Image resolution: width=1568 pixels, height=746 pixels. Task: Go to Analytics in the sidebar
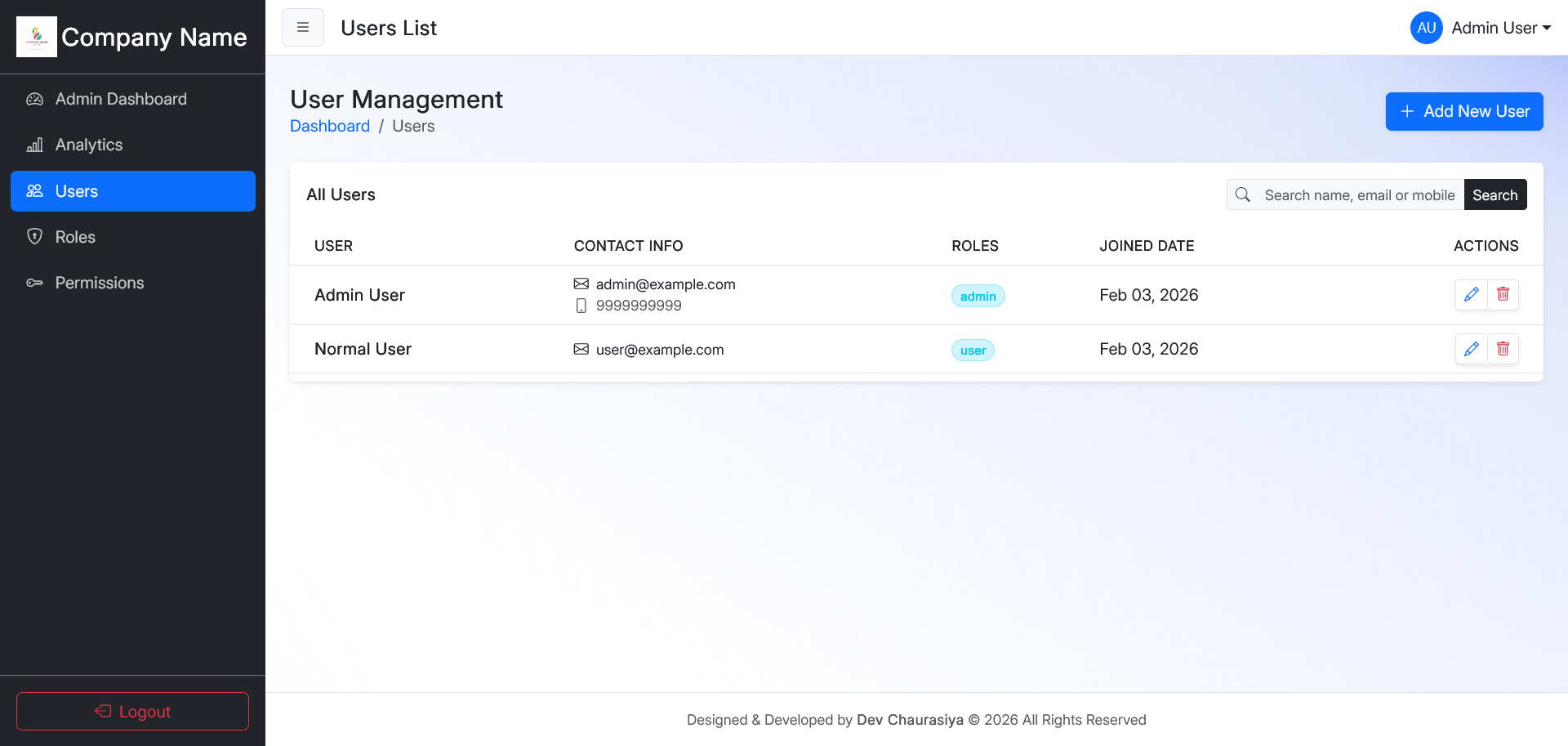click(x=89, y=145)
